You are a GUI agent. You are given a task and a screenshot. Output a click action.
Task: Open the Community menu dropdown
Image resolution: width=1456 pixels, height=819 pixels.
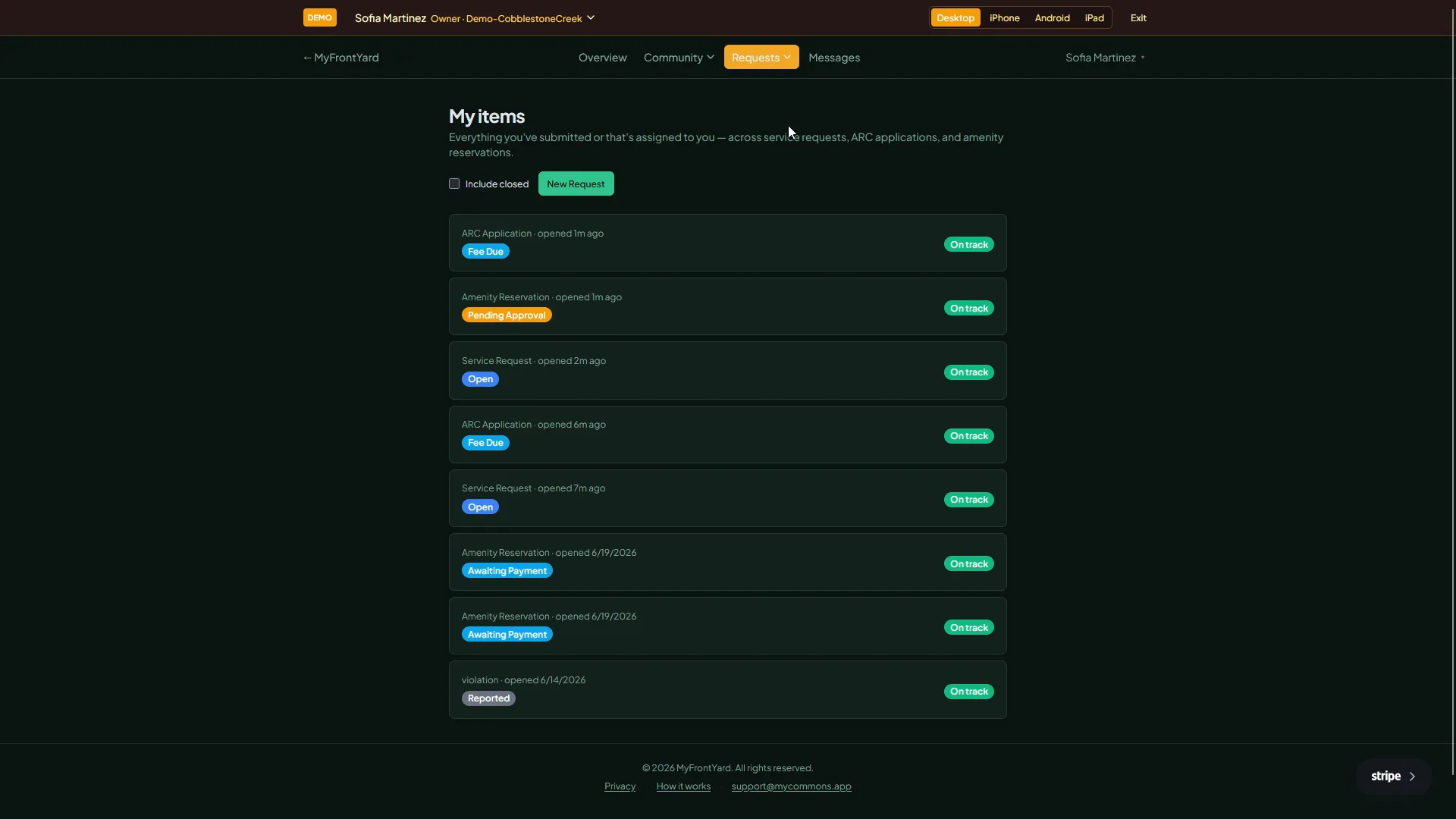679,57
